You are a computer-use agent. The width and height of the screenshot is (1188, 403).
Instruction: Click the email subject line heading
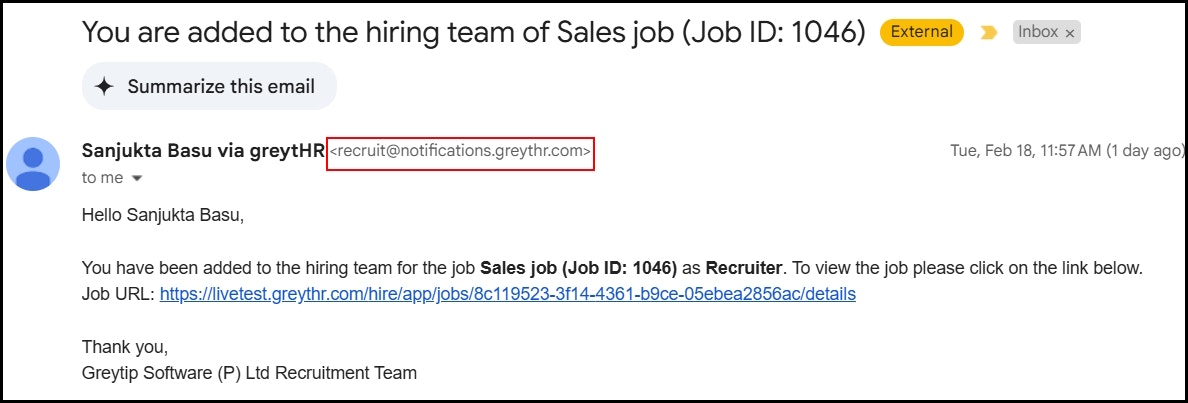point(474,32)
